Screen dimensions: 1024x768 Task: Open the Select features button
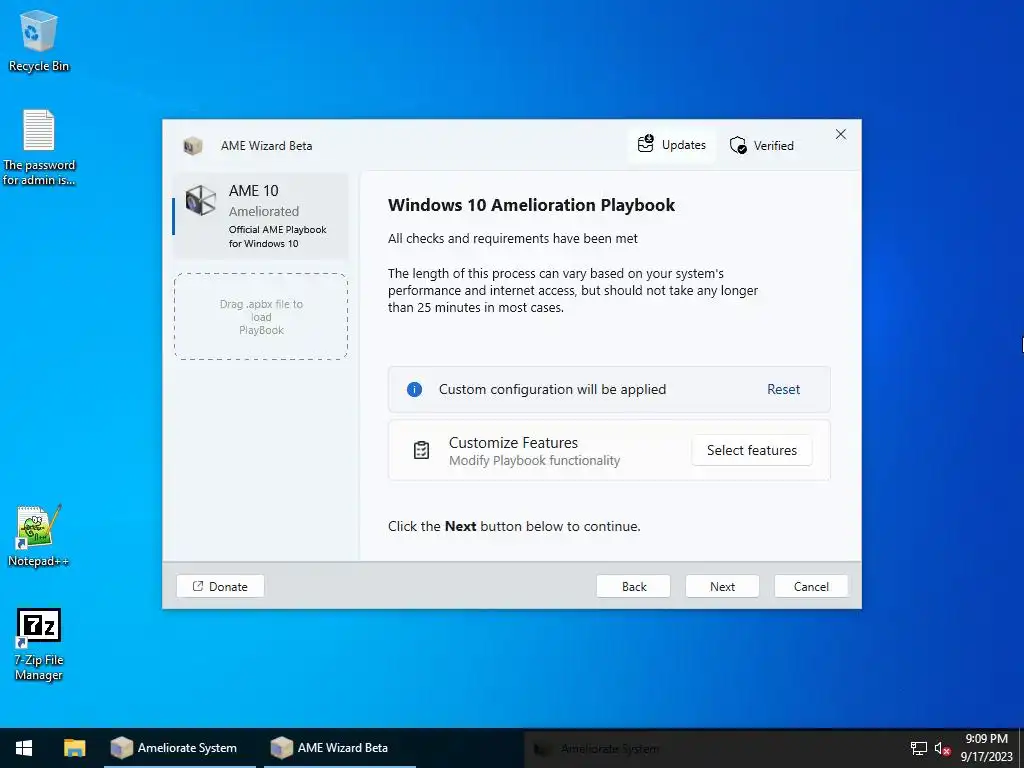(752, 451)
